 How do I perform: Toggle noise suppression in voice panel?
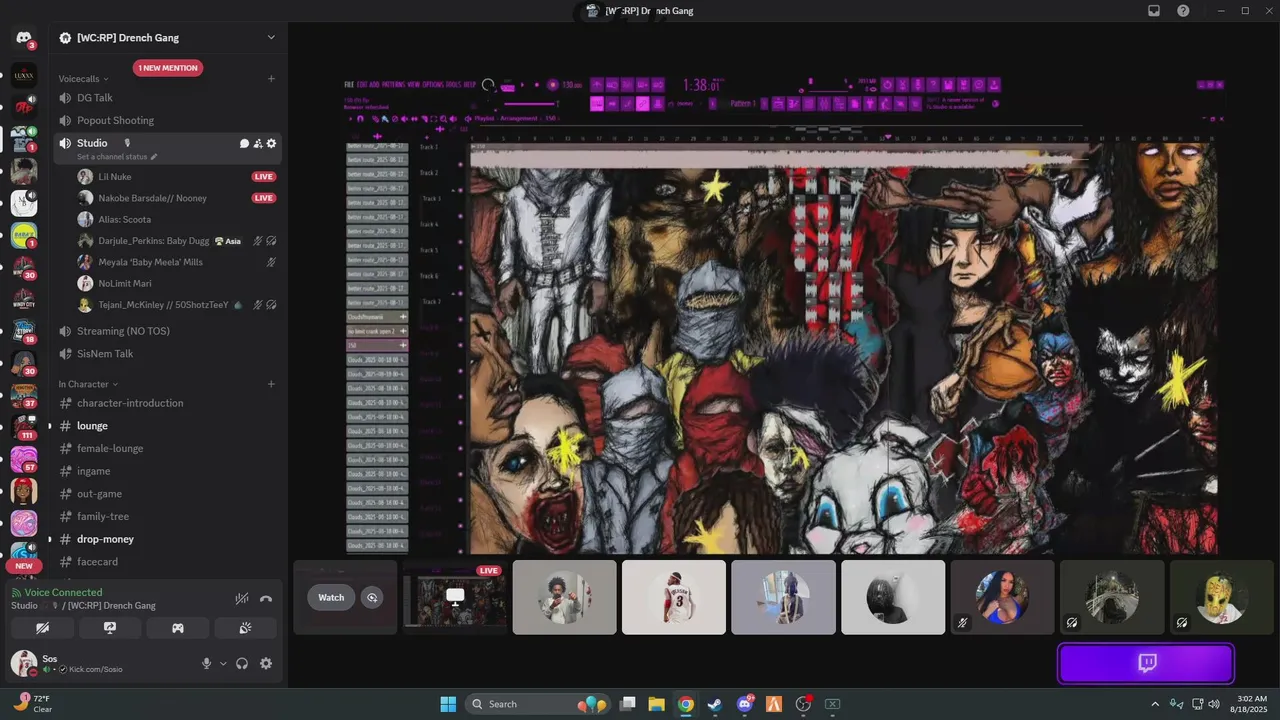tap(241, 599)
